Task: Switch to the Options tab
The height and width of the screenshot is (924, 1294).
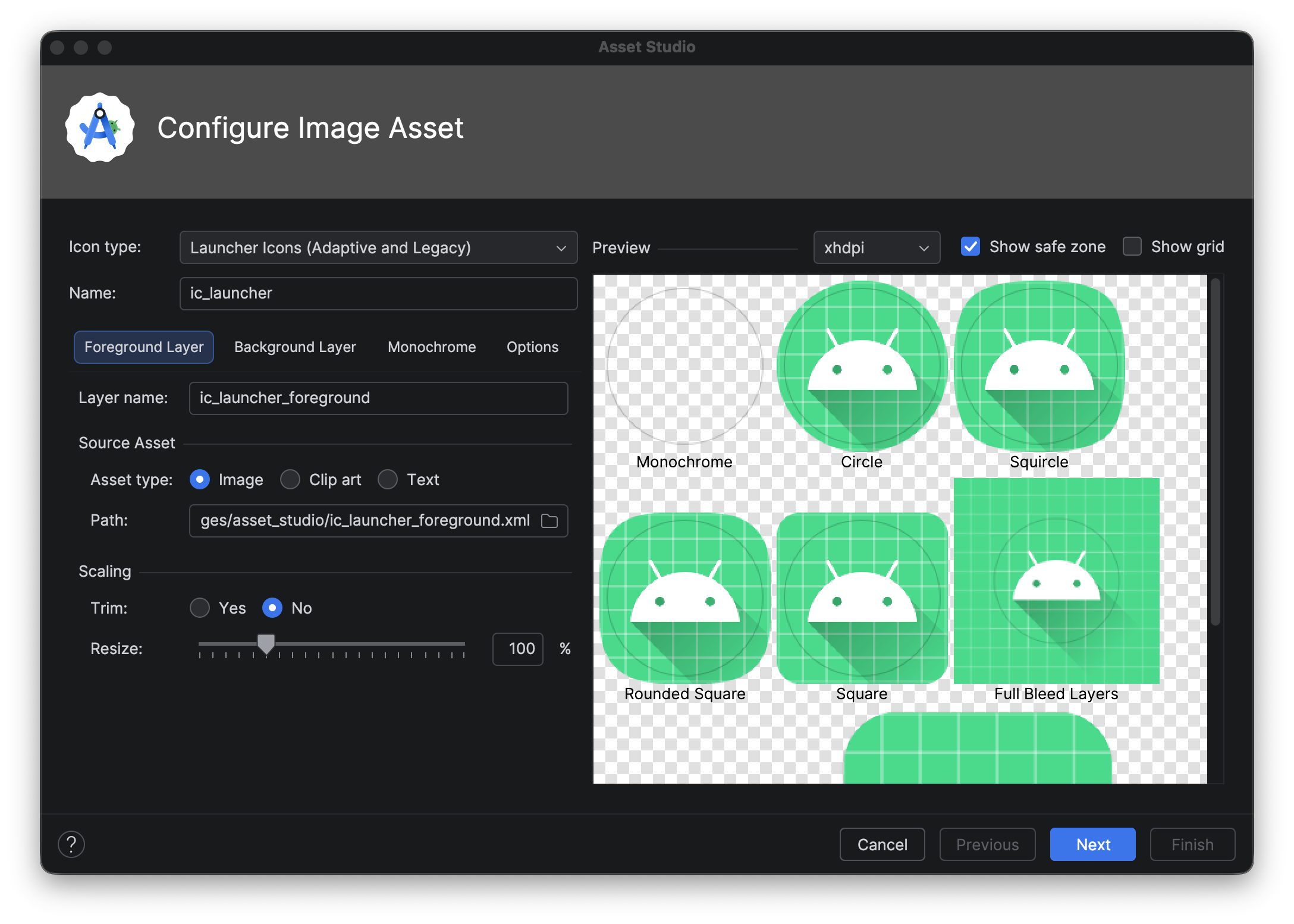Action: pyautogui.click(x=532, y=347)
